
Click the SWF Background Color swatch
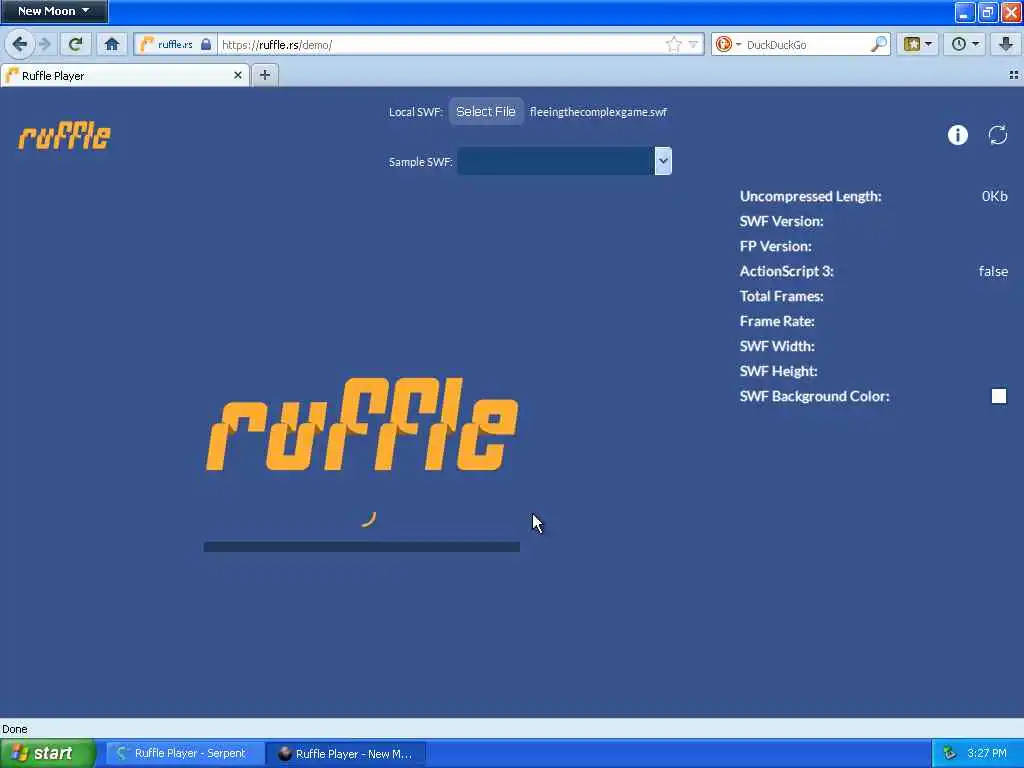999,396
